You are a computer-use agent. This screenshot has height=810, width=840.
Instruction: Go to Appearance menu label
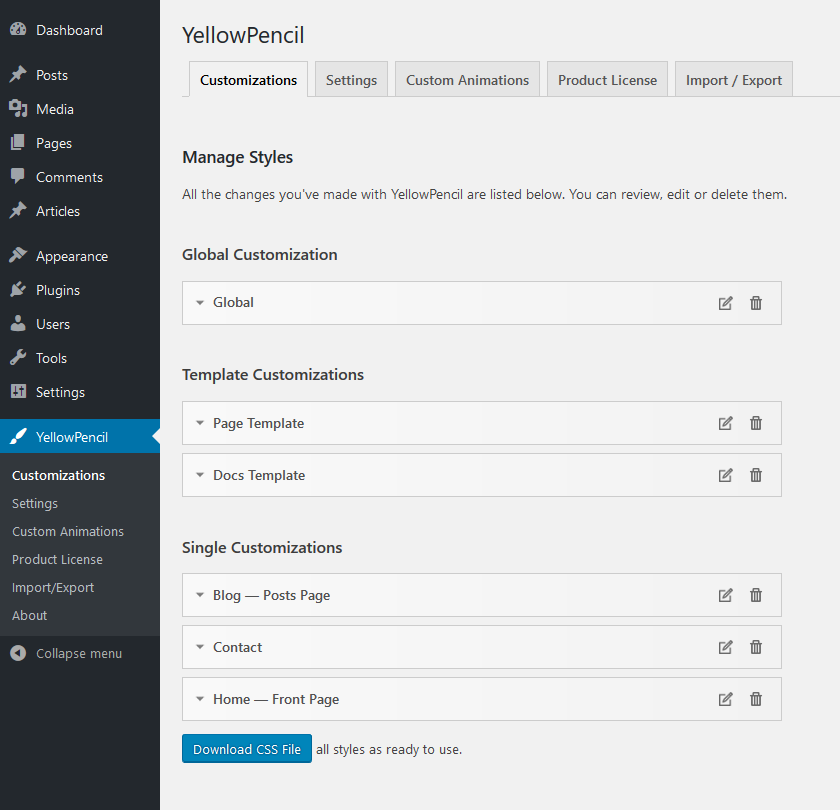click(x=72, y=257)
